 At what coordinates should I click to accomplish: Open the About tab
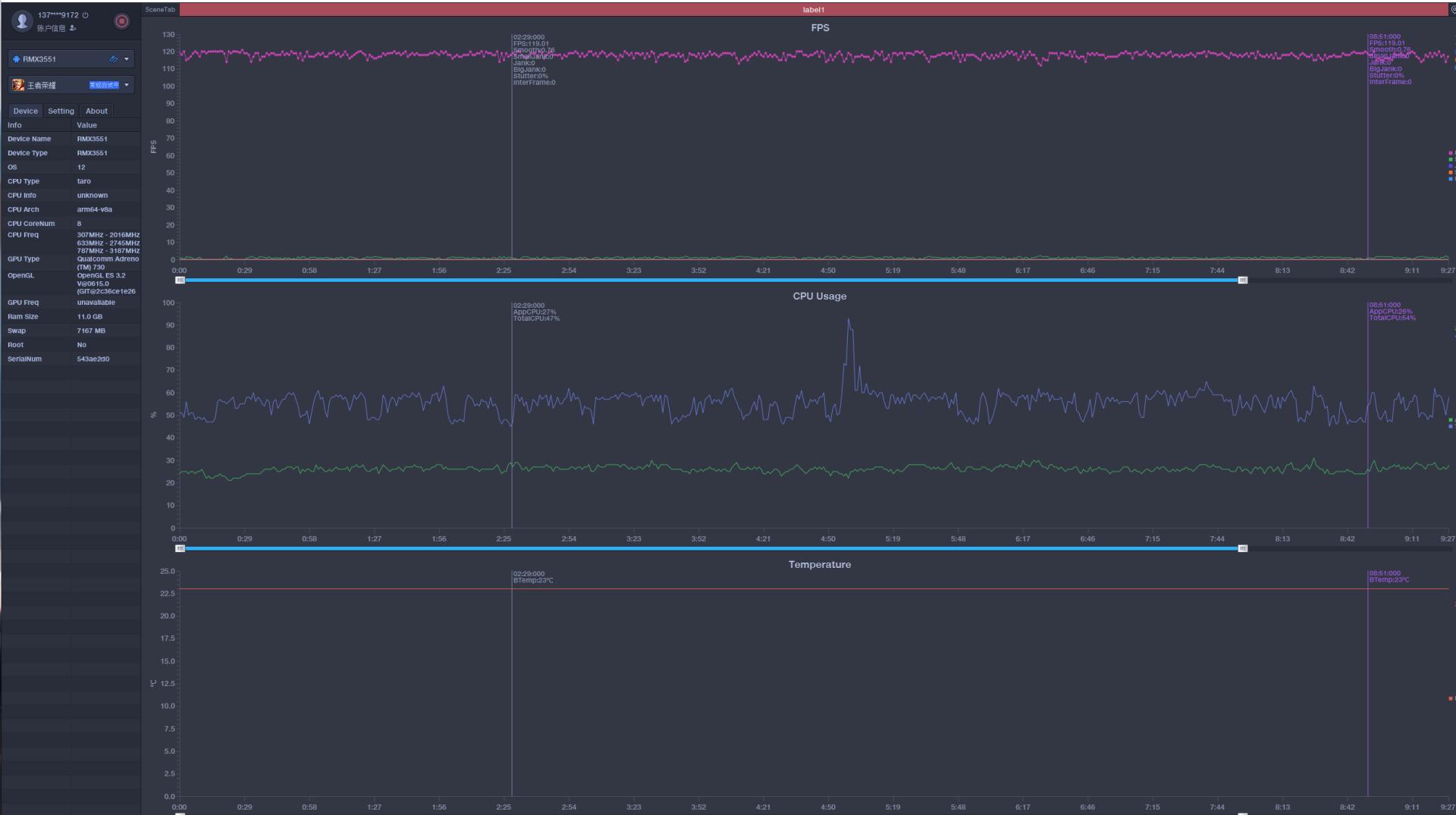(x=96, y=111)
